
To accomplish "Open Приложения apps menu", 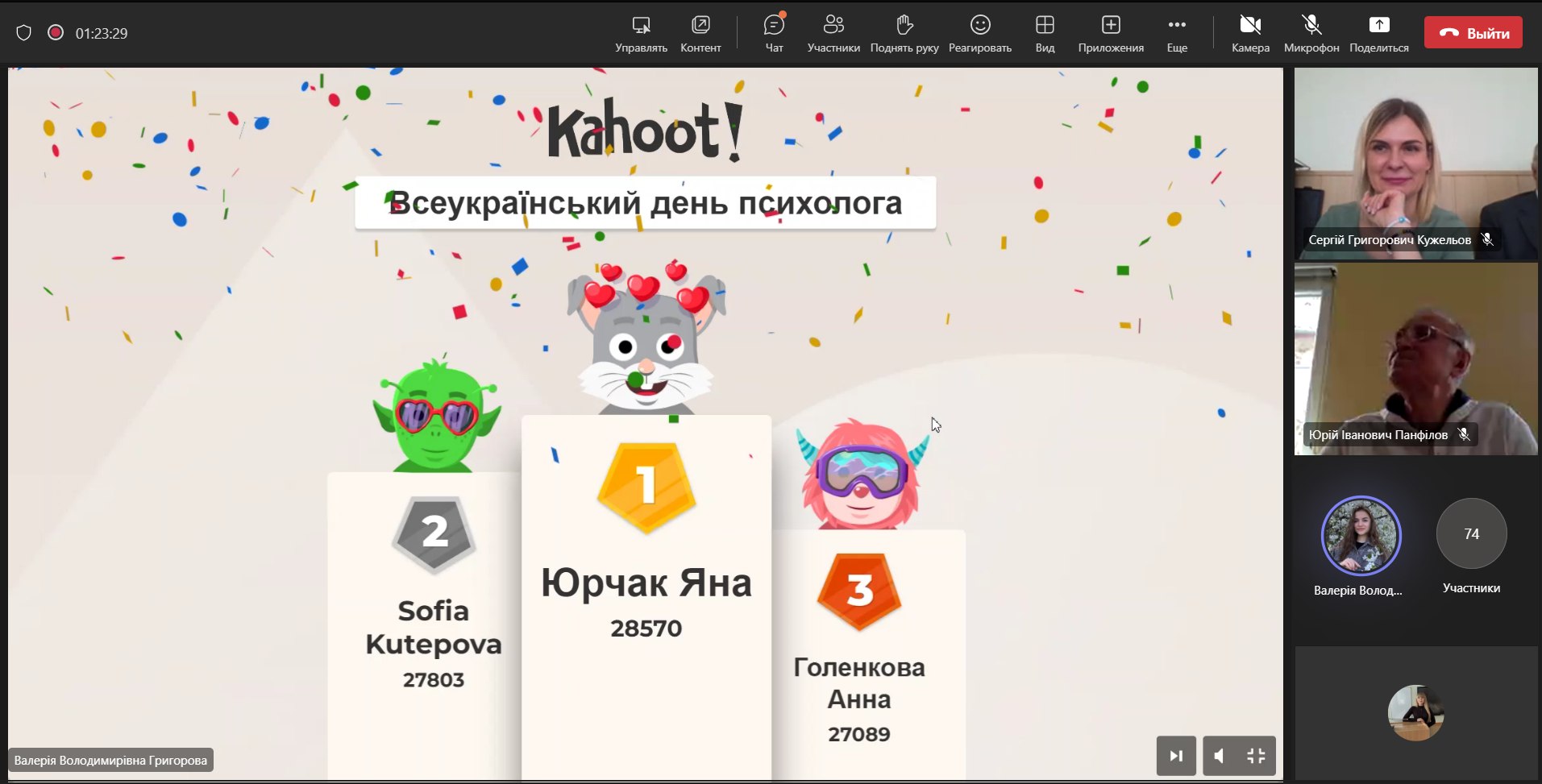I will [x=1111, y=34].
